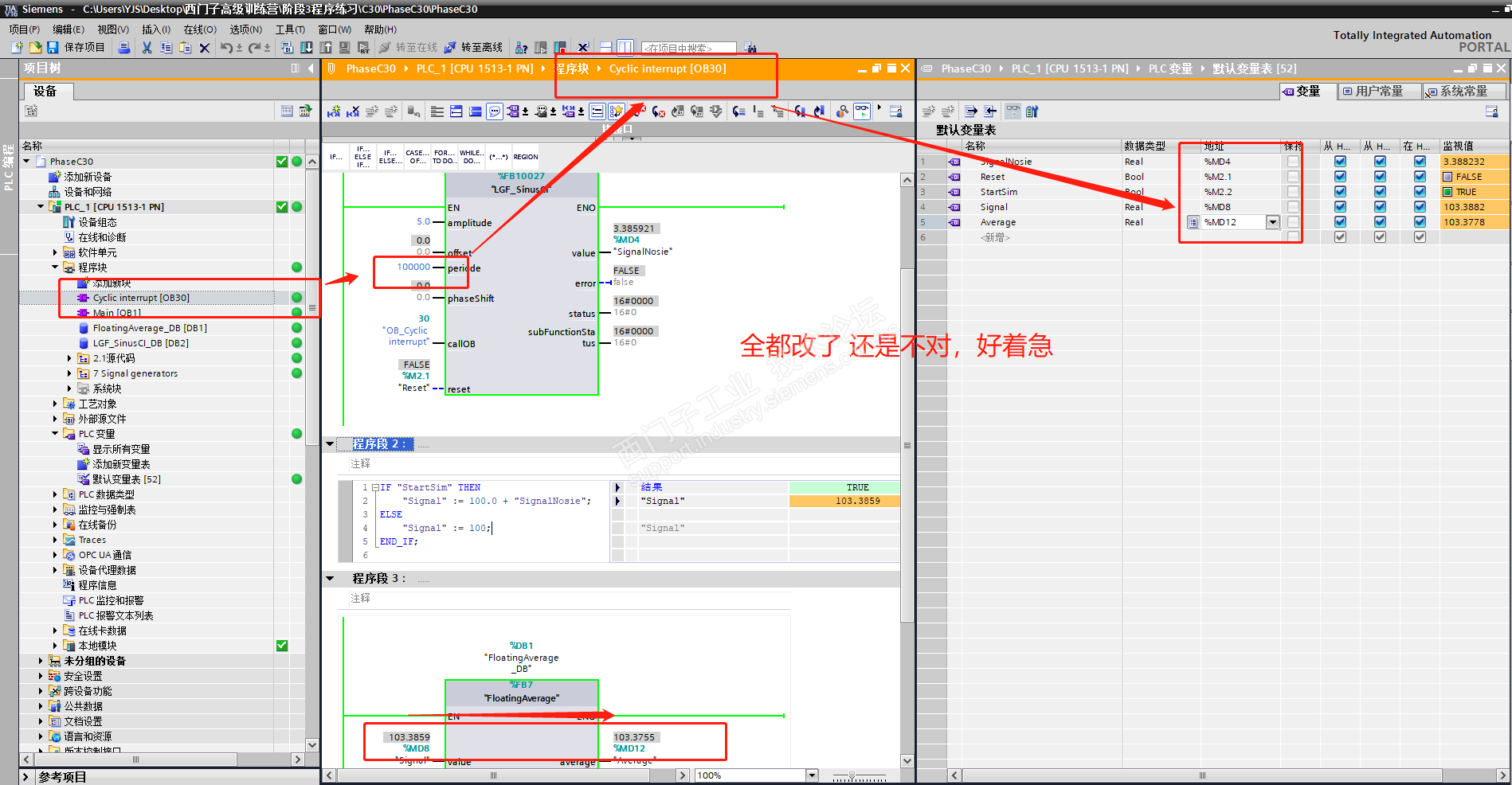Insert the REGION instruction button
Screen dimensions: 1512x785
pyautogui.click(x=525, y=157)
